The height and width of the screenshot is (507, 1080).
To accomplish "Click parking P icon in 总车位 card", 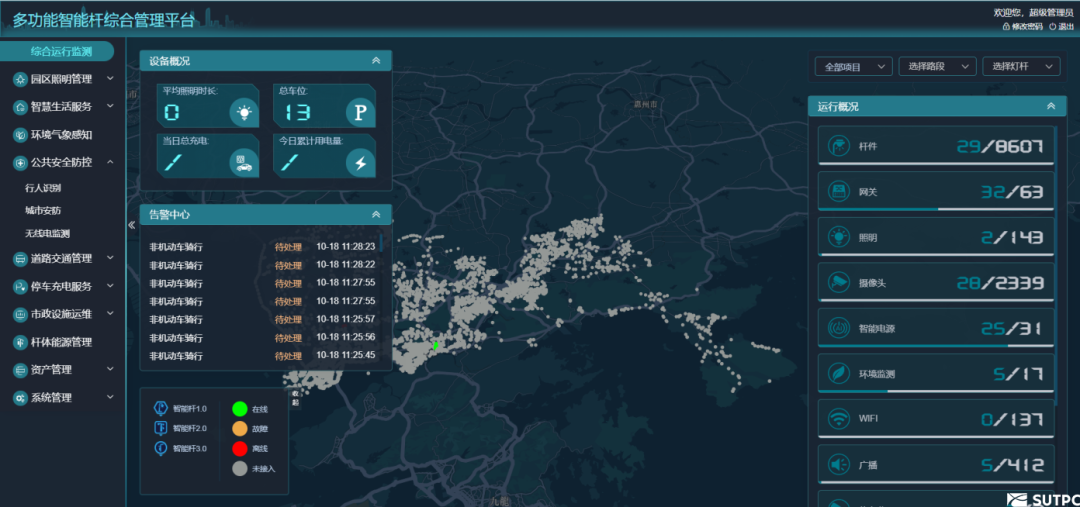I will (360, 112).
